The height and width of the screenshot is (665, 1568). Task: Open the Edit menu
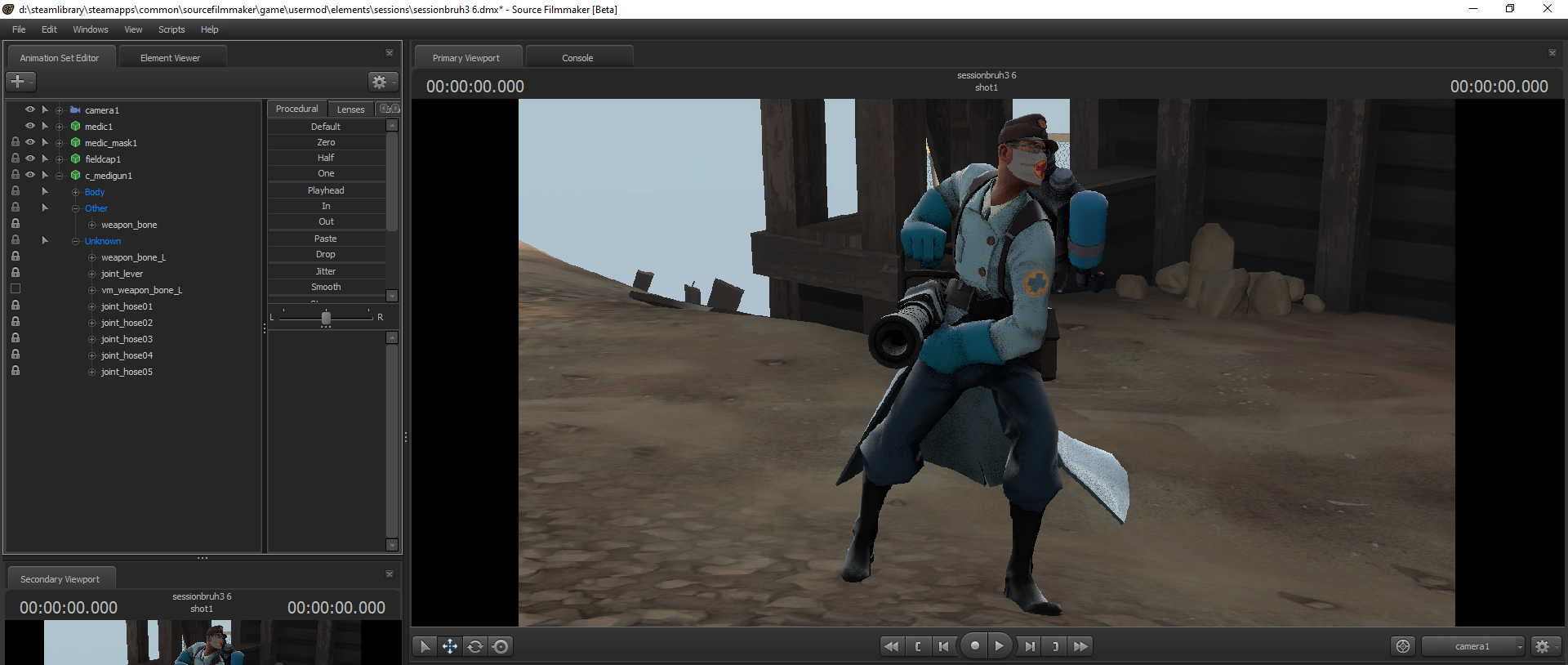49,29
